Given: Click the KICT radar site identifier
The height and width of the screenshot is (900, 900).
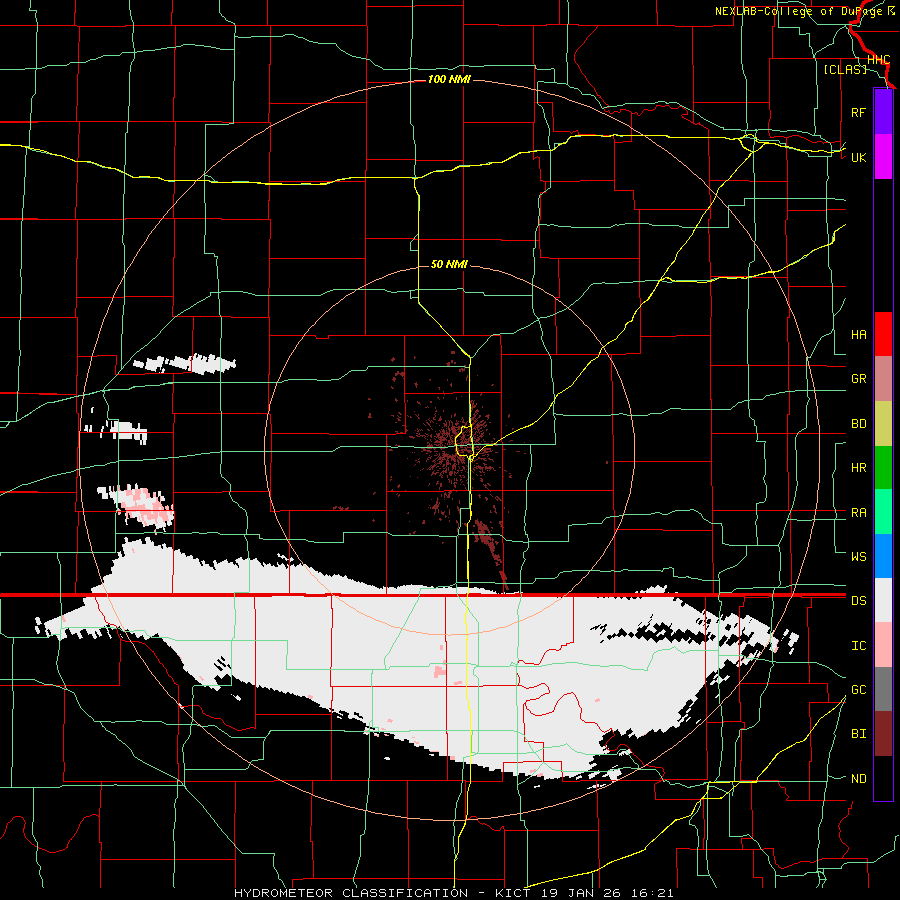Looking at the screenshot, I should click(515, 893).
